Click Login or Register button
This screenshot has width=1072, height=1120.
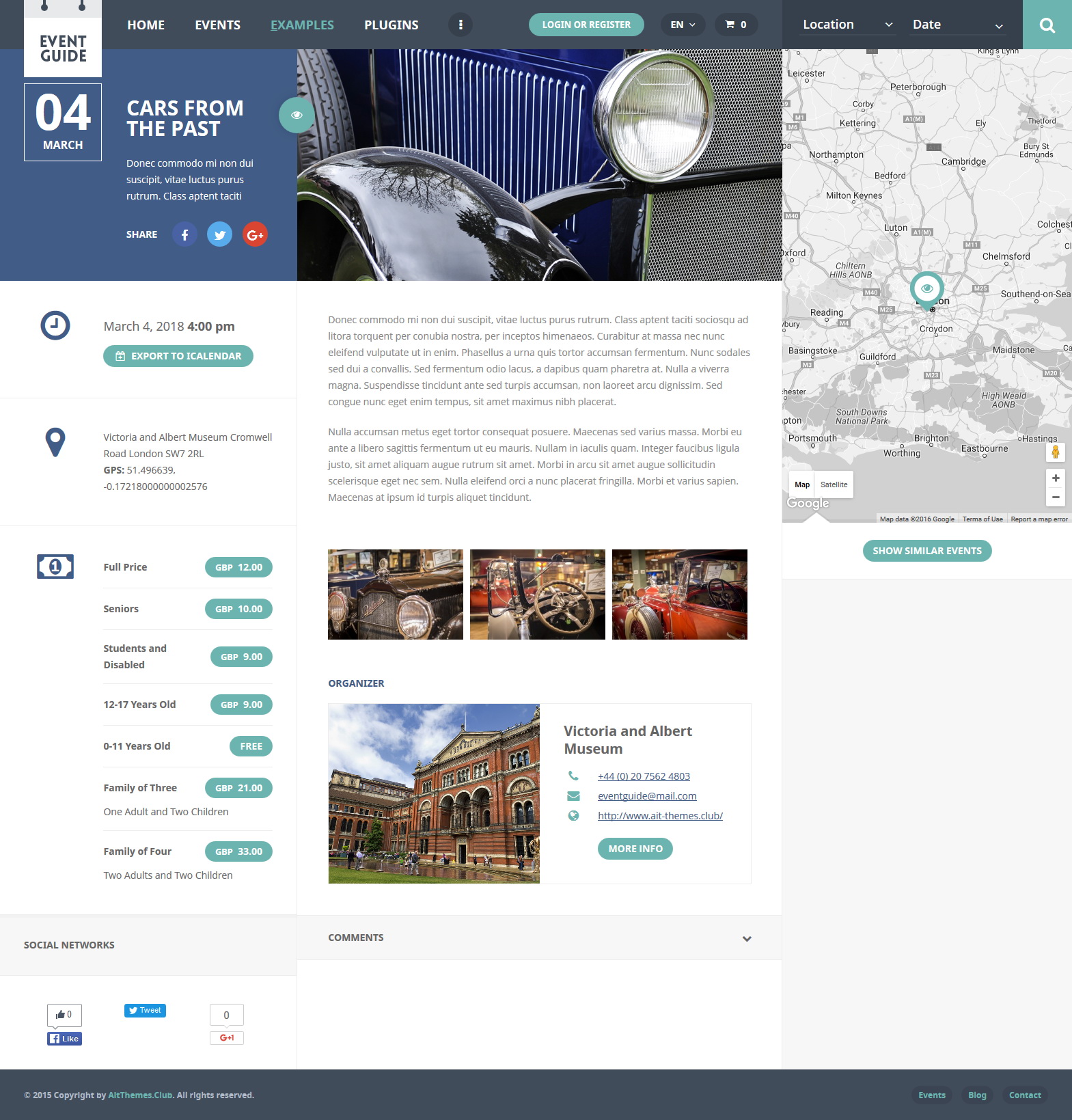(586, 25)
